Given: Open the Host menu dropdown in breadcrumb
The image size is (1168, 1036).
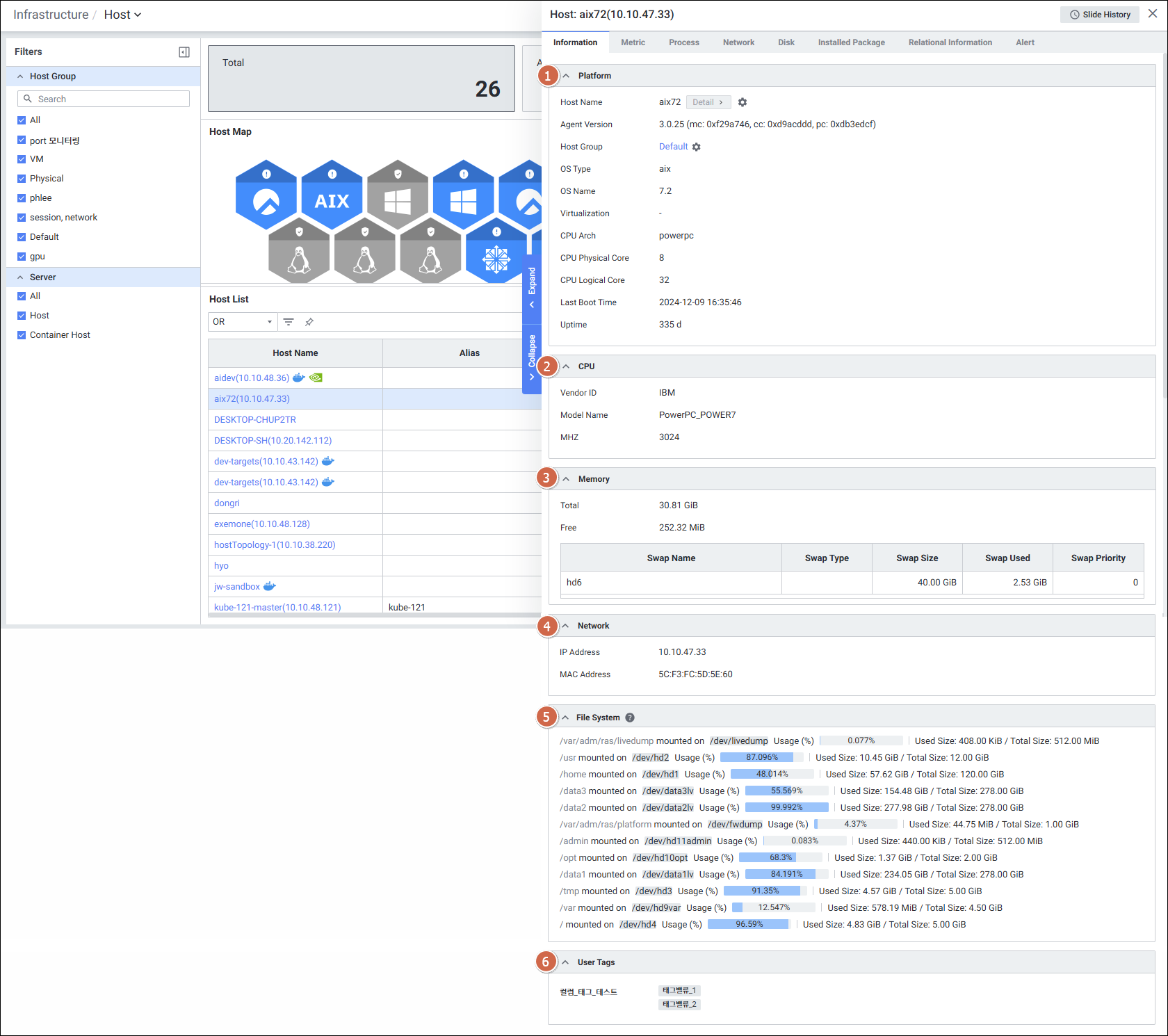Looking at the screenshot, I should click(123, 15).
